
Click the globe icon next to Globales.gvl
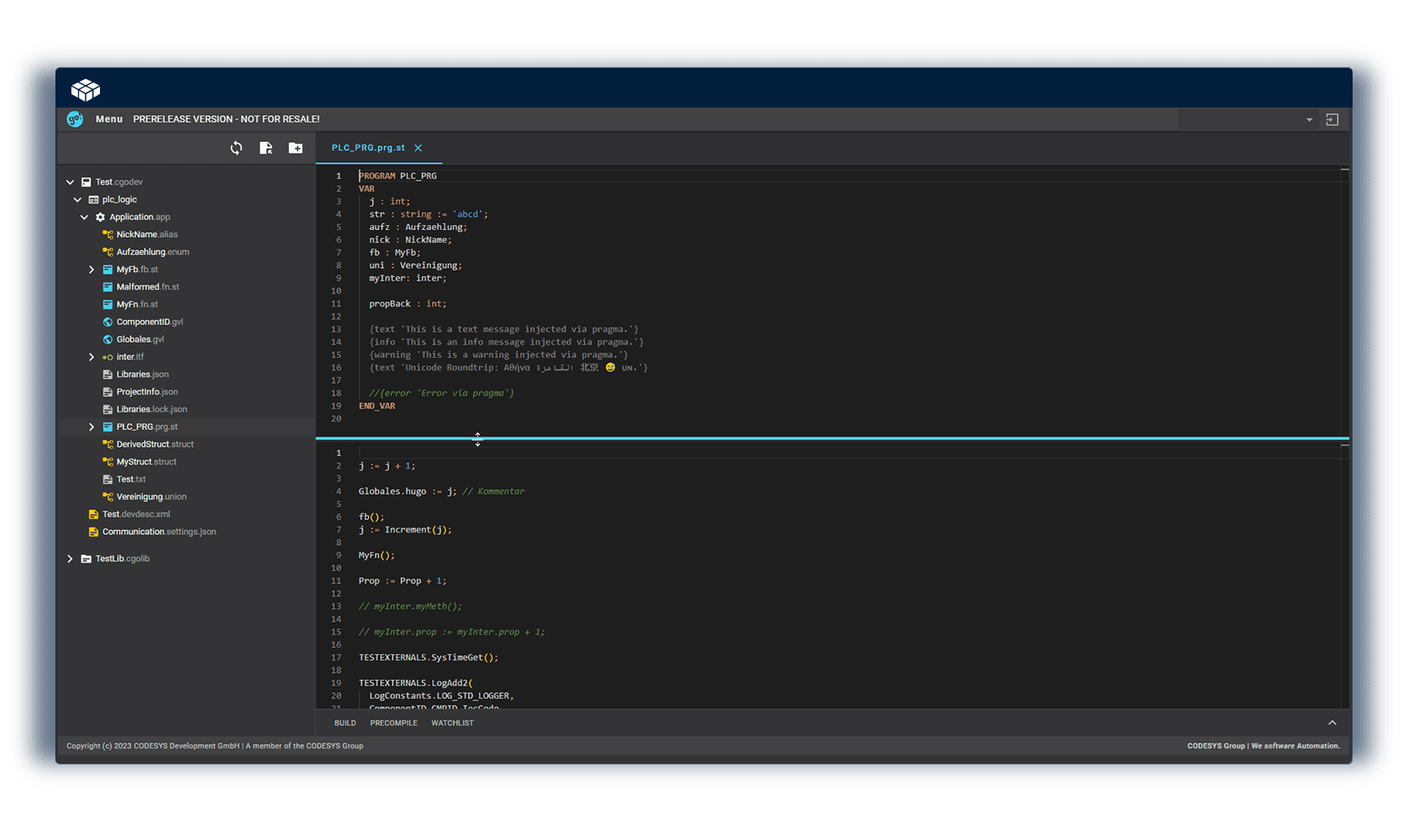pos(108,339)
